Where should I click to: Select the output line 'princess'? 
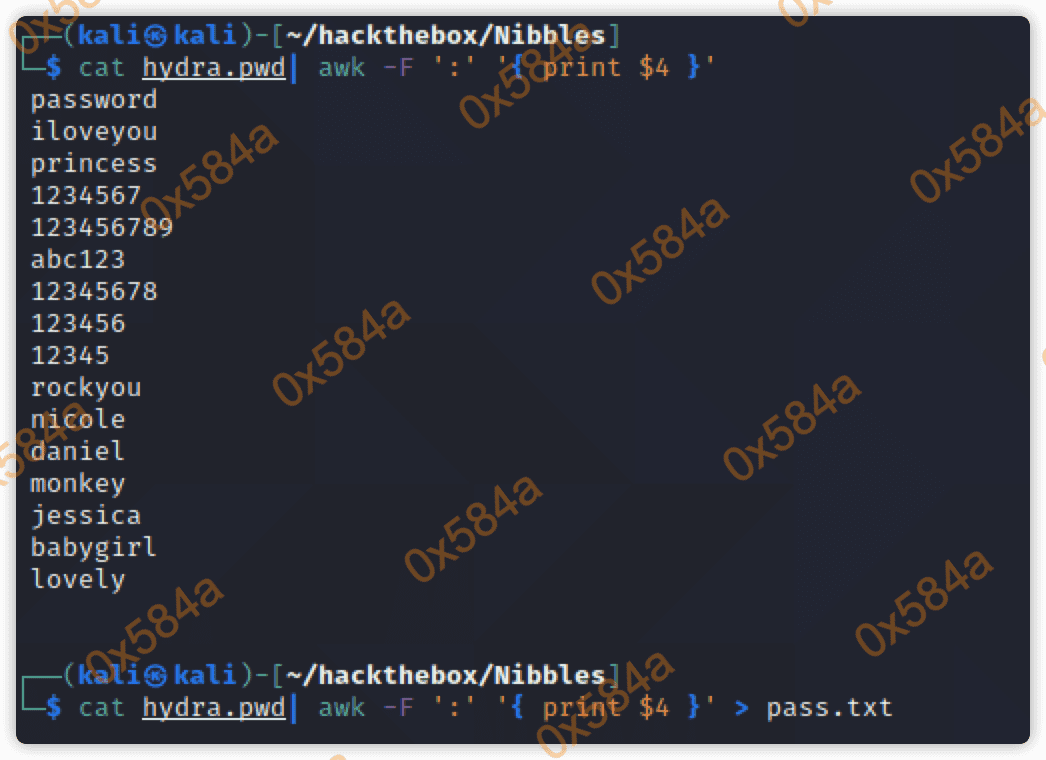click(x=94, y=163)
